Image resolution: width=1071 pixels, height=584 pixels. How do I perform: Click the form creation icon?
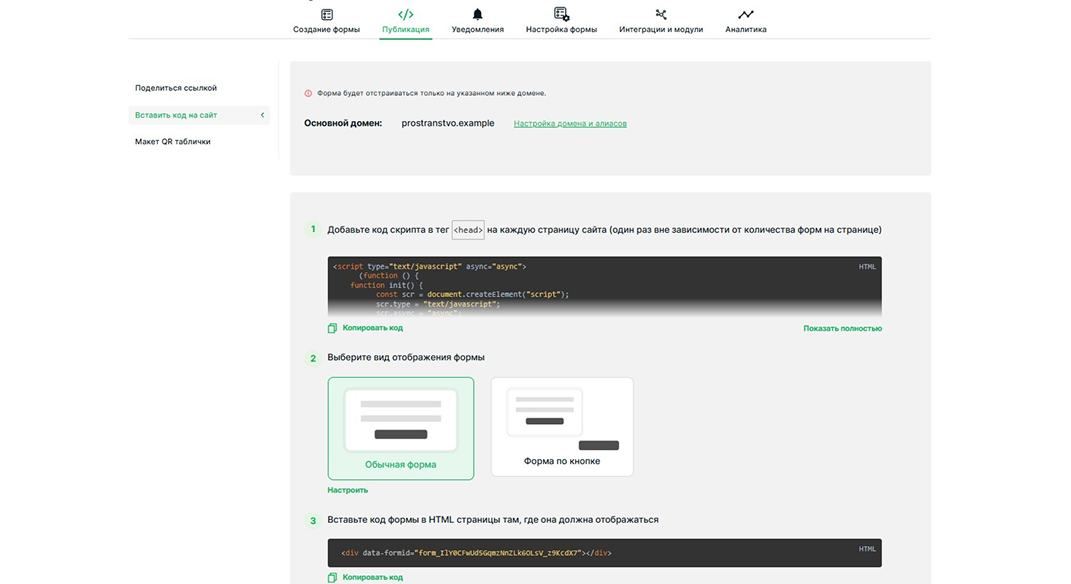[326, 15]
